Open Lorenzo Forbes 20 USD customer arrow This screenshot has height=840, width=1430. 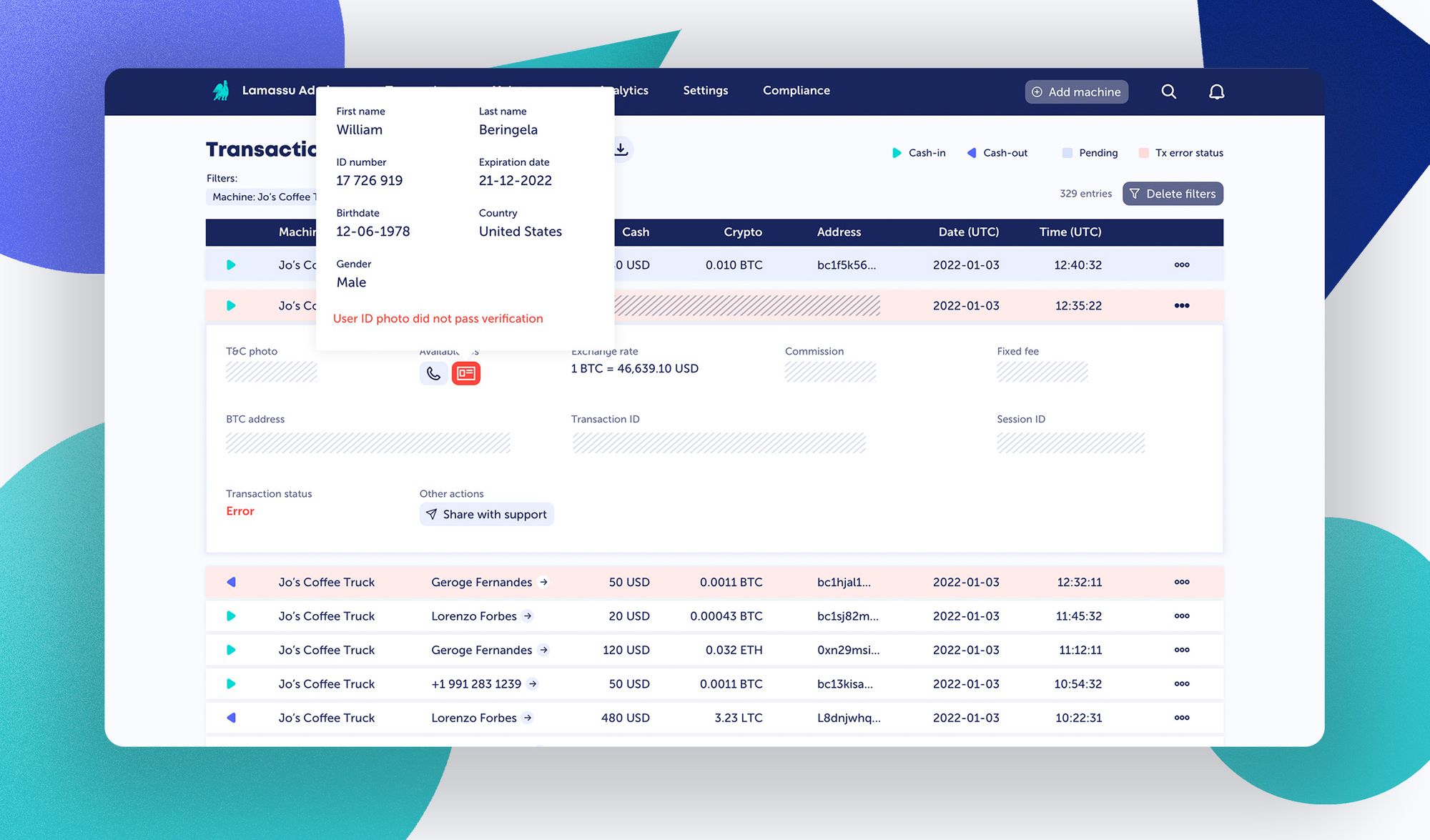[528, 616]
